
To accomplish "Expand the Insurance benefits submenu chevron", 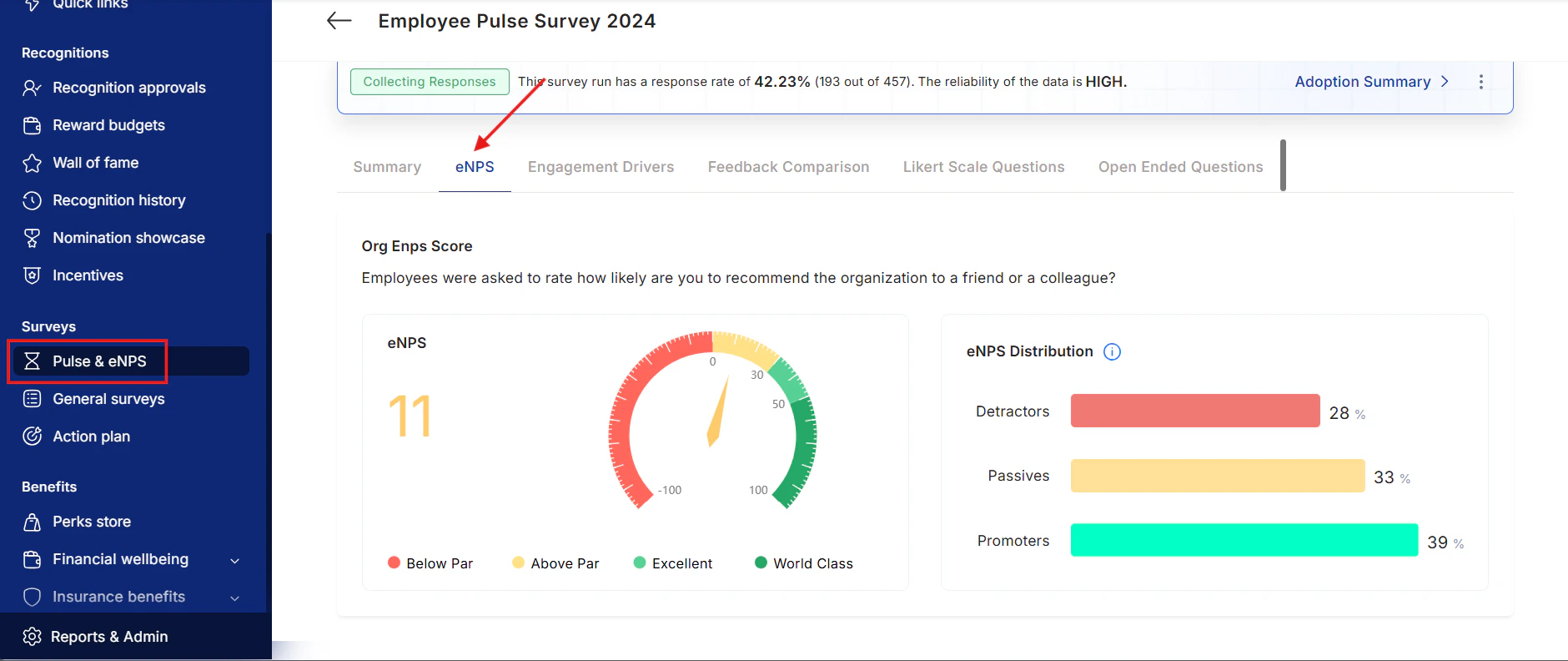I will click(x=235, y=598).
